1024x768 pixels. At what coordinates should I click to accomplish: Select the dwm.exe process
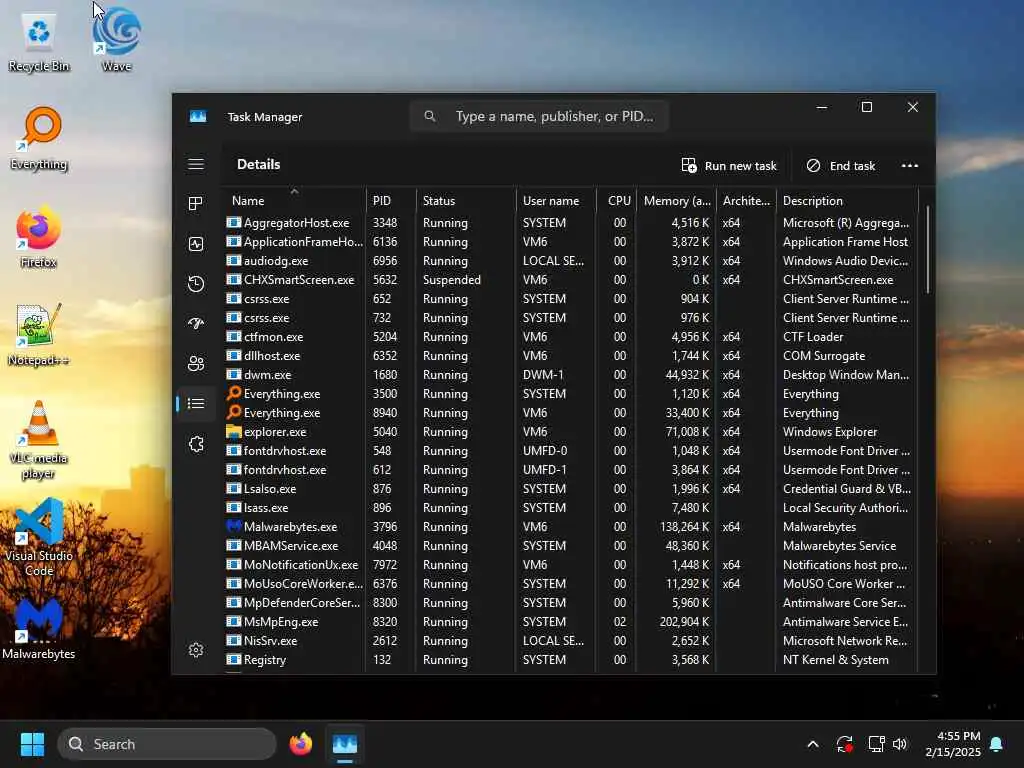(x=571, y=374)
